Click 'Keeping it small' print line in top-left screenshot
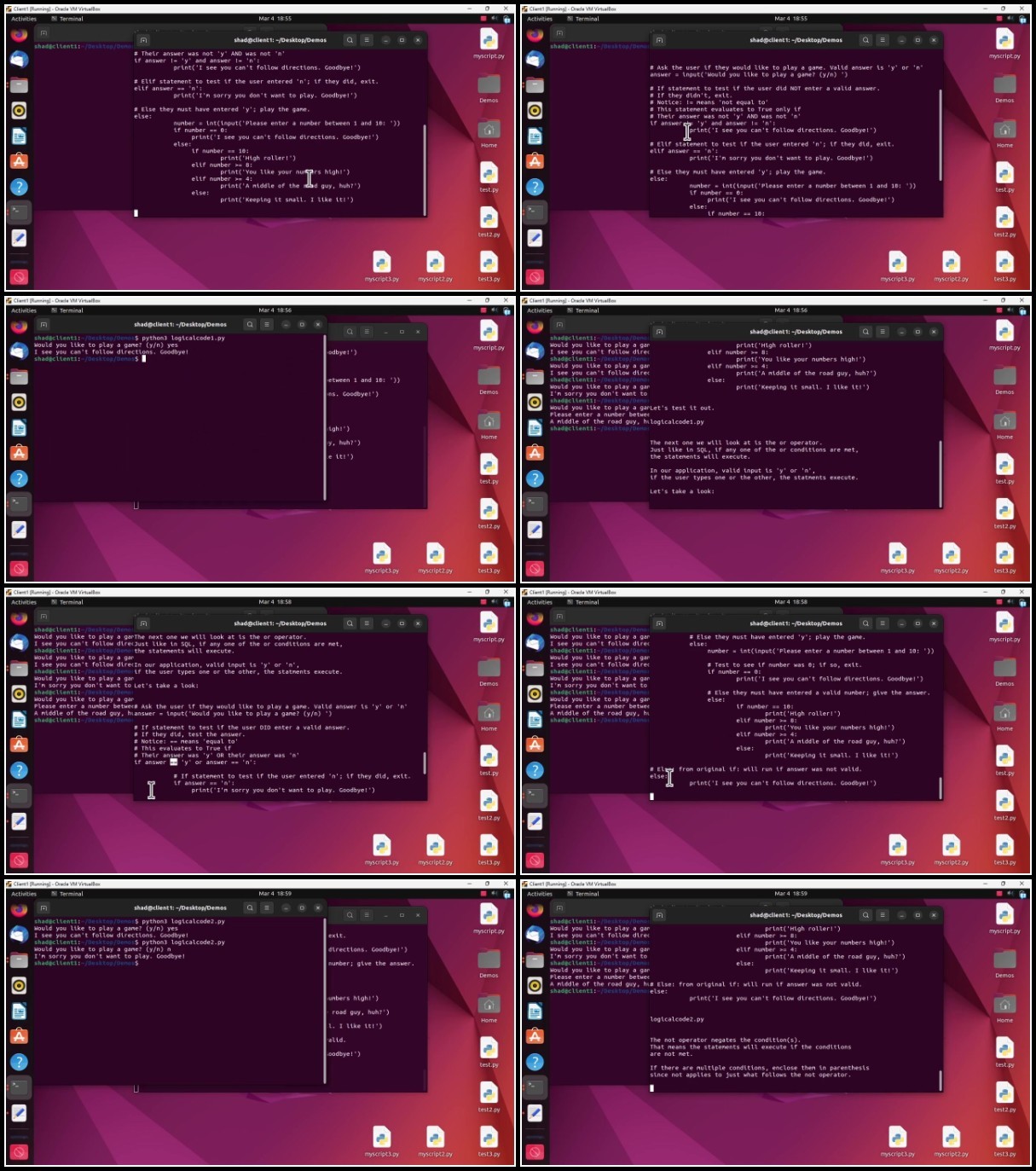The width and height of the screenshot is (1036, 1171). [x=286, y=200]
